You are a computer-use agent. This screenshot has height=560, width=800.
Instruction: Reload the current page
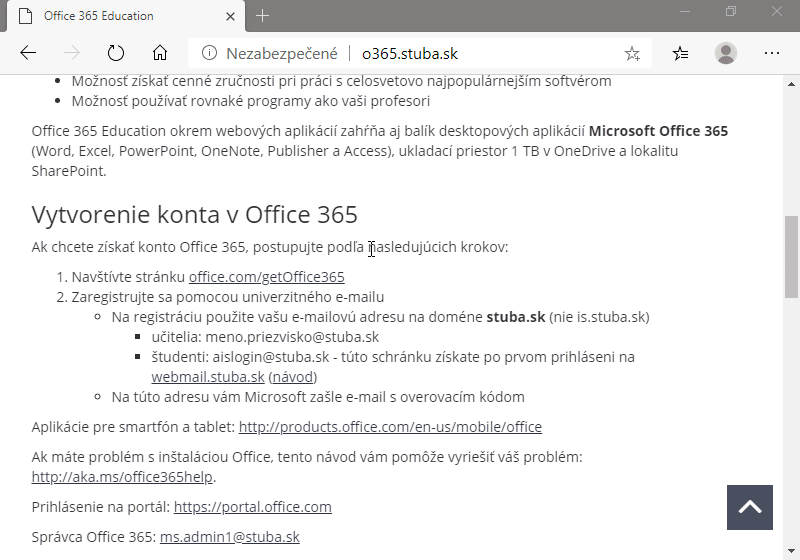click(116, 53)
